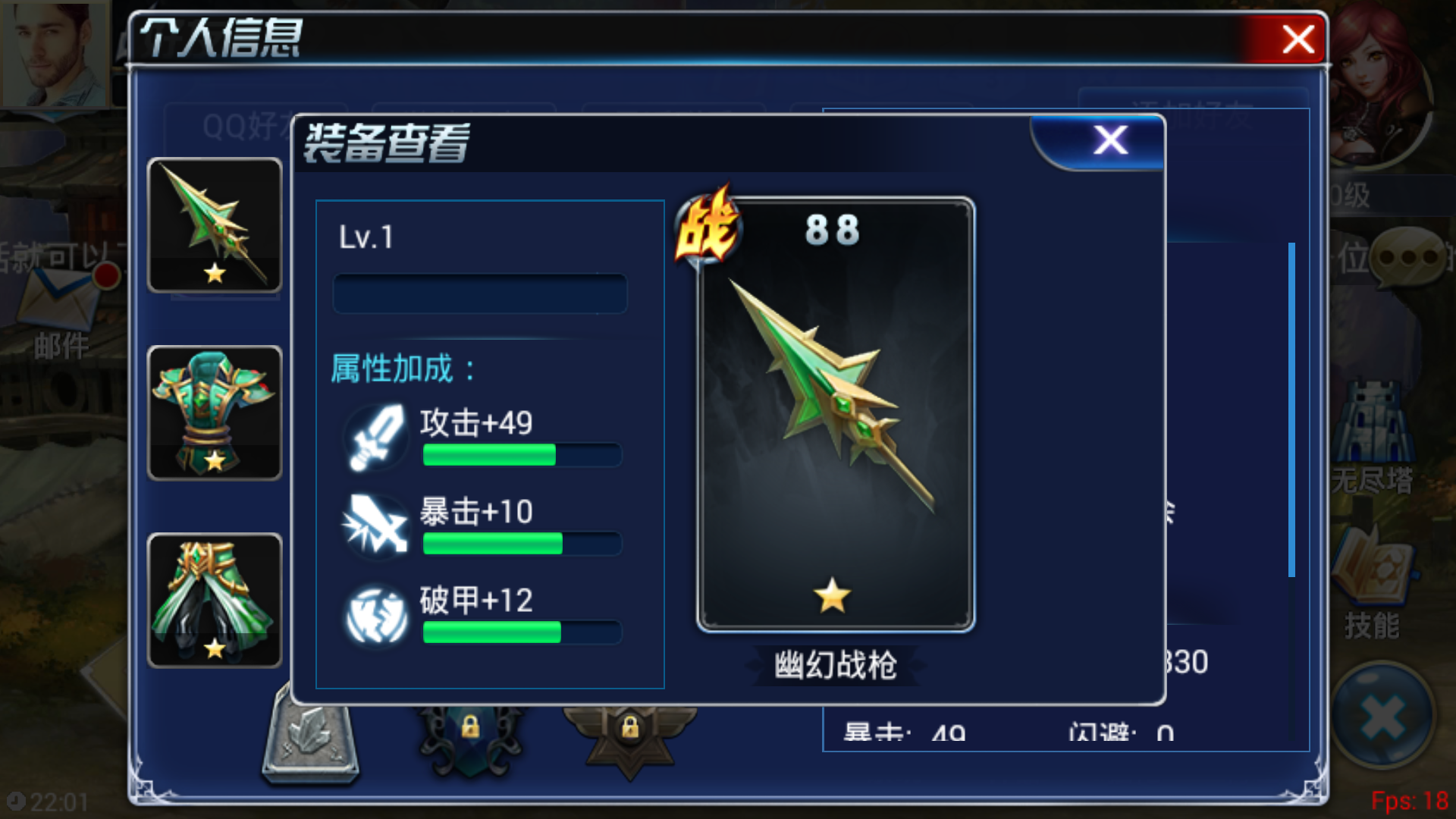Image resolution: width=1456 pixels, height=819 pixels.
Task: Tap the critical strike icon
Action: point(376,526)
